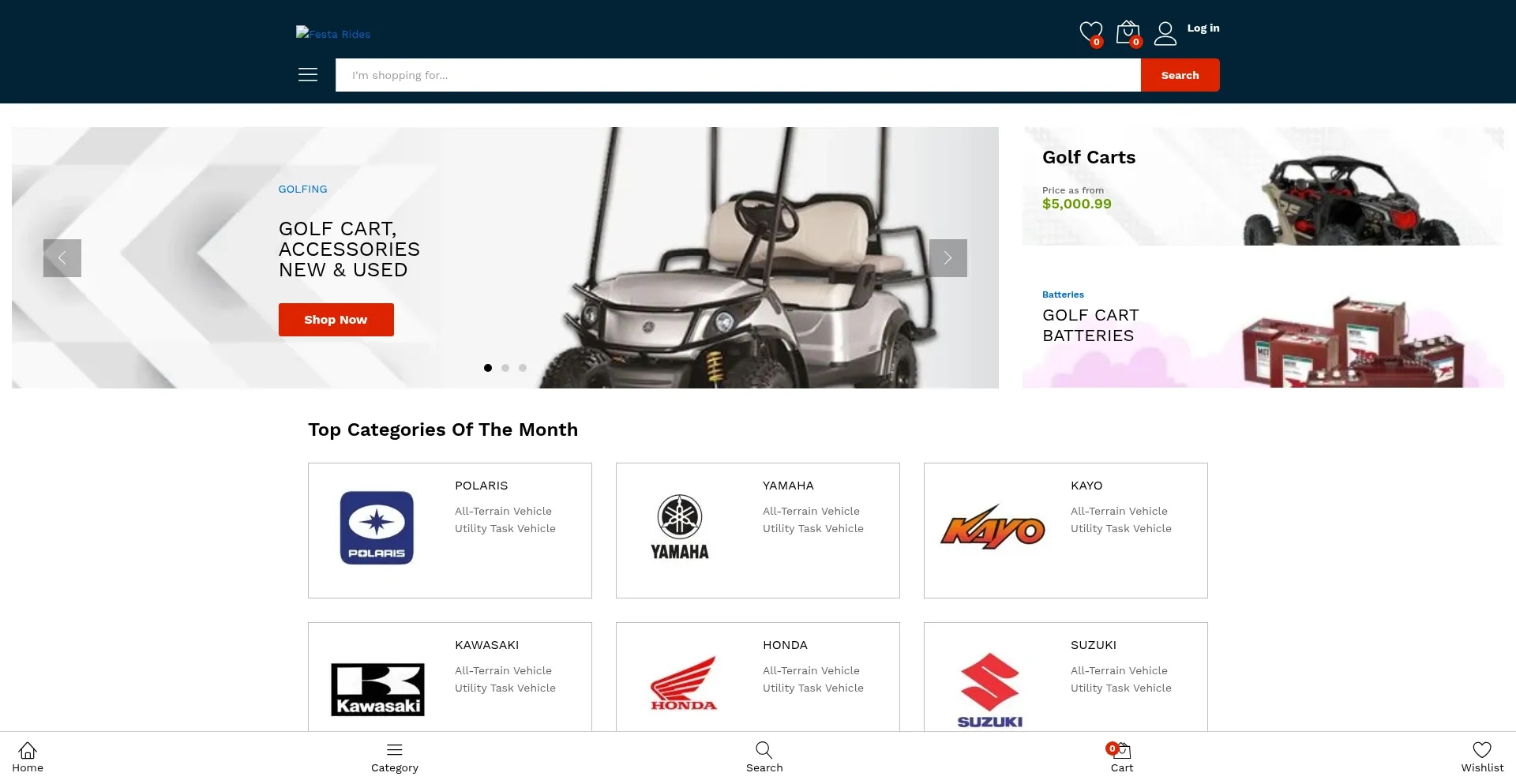Open Honda Utility Task Vehicle link
Viewport: 1516px width, 784px height.
[x=813, y=688]
